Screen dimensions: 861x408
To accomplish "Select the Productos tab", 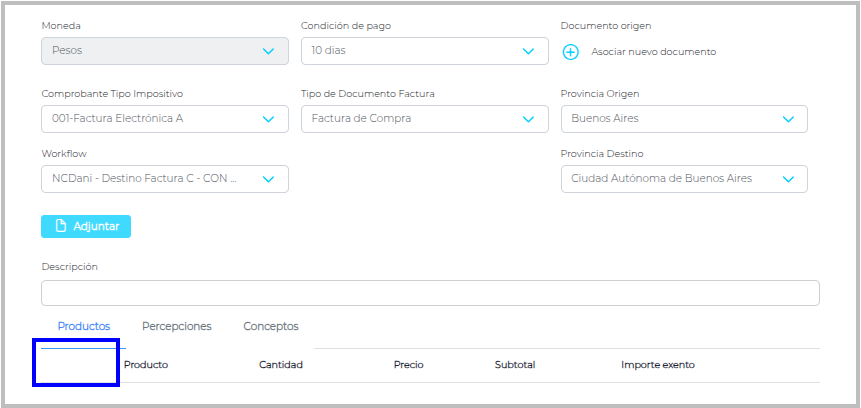I will coord(84,326).
